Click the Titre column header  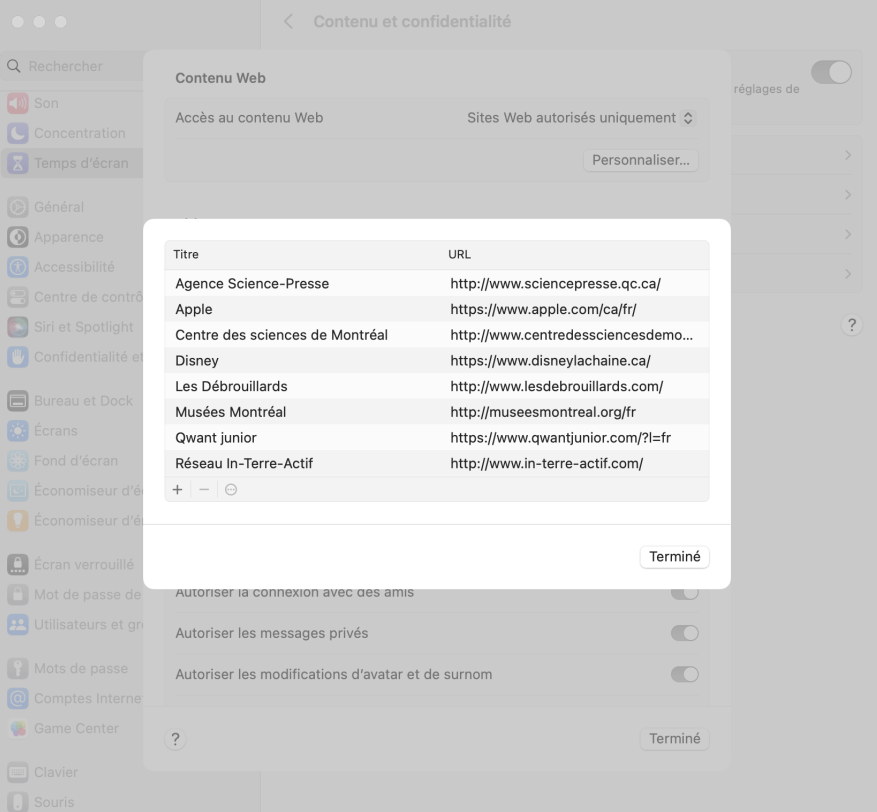tap(186, 254)
